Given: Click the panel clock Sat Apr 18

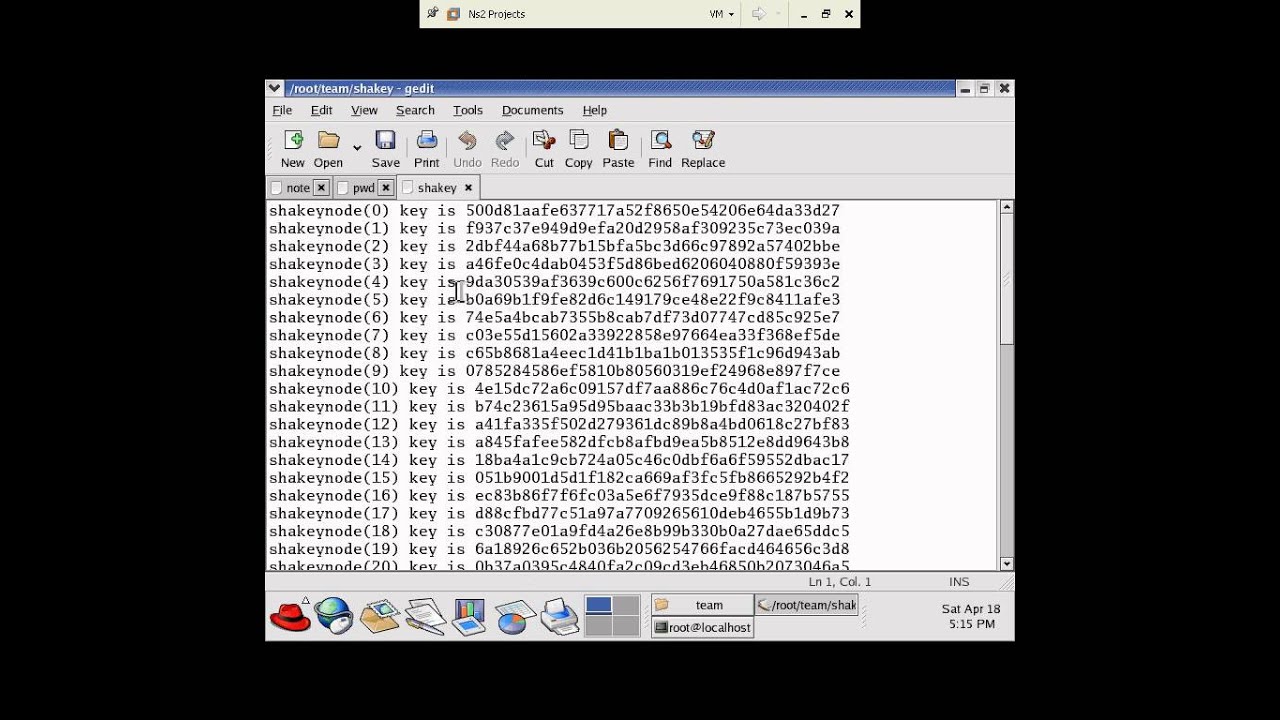Looking at the screenshot, I should (x=971, y=616).
